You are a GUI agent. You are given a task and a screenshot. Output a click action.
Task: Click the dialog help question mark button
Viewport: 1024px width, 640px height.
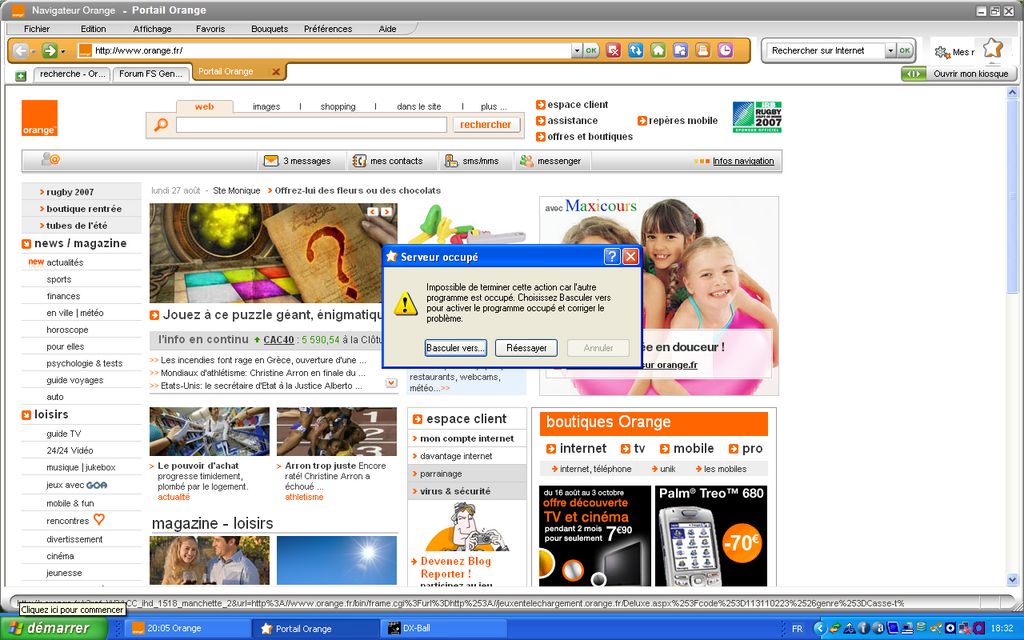click(612, 257)
